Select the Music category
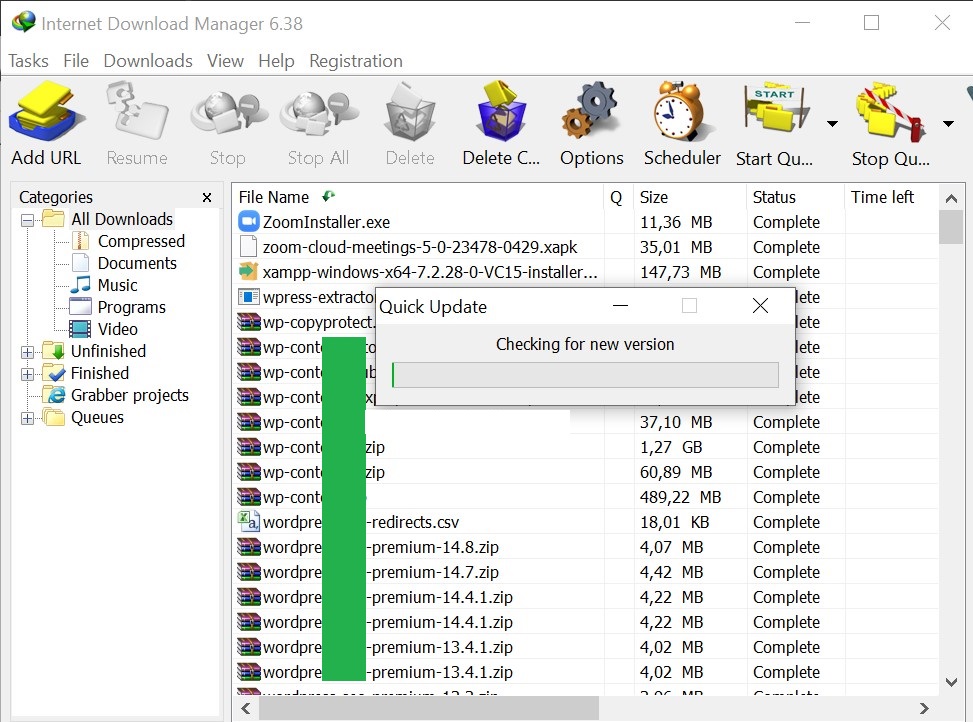The height and width of the screenshot is (722, 973). point(117,285)
